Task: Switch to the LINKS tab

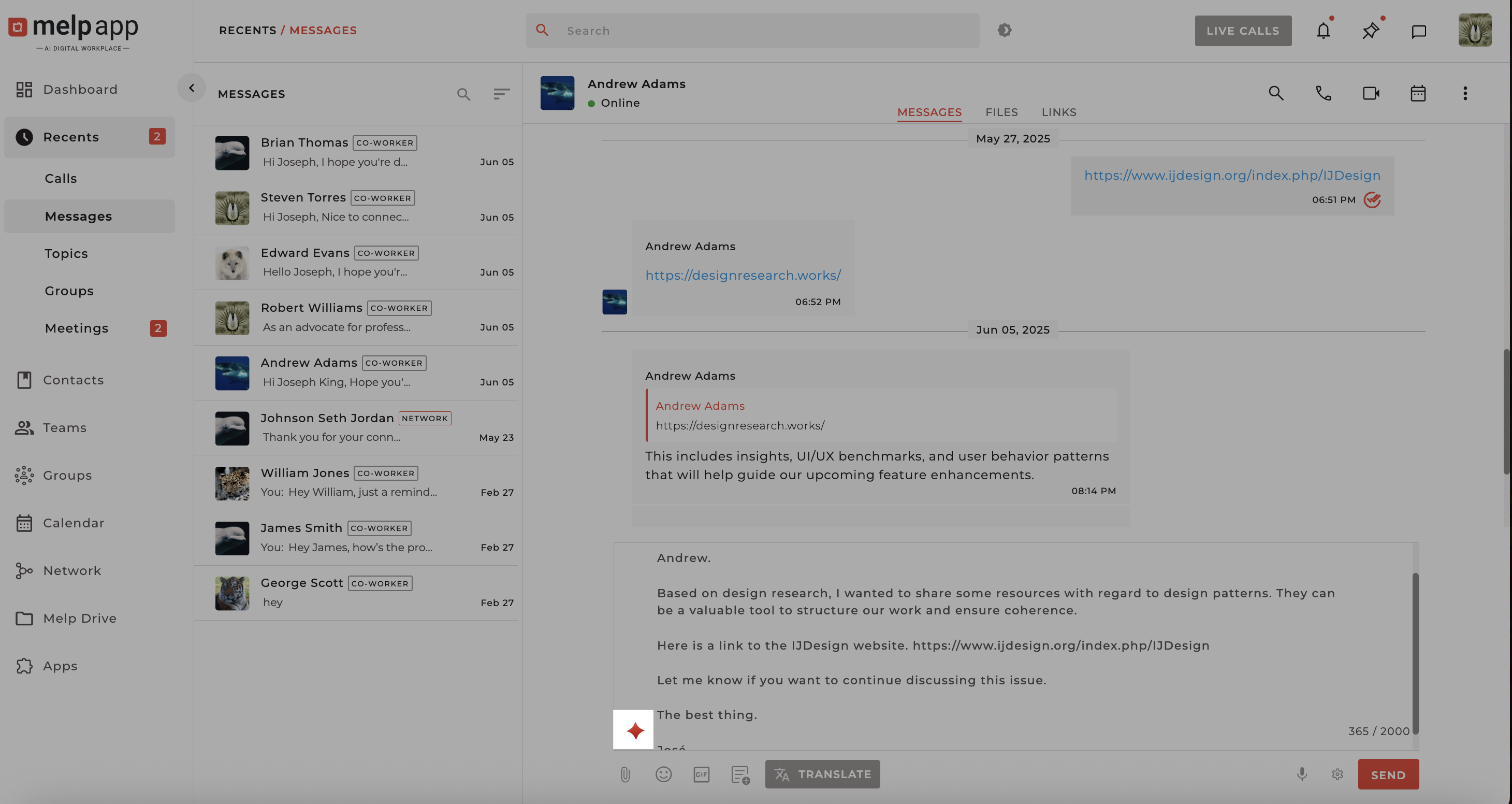Action: (1058, 112)
